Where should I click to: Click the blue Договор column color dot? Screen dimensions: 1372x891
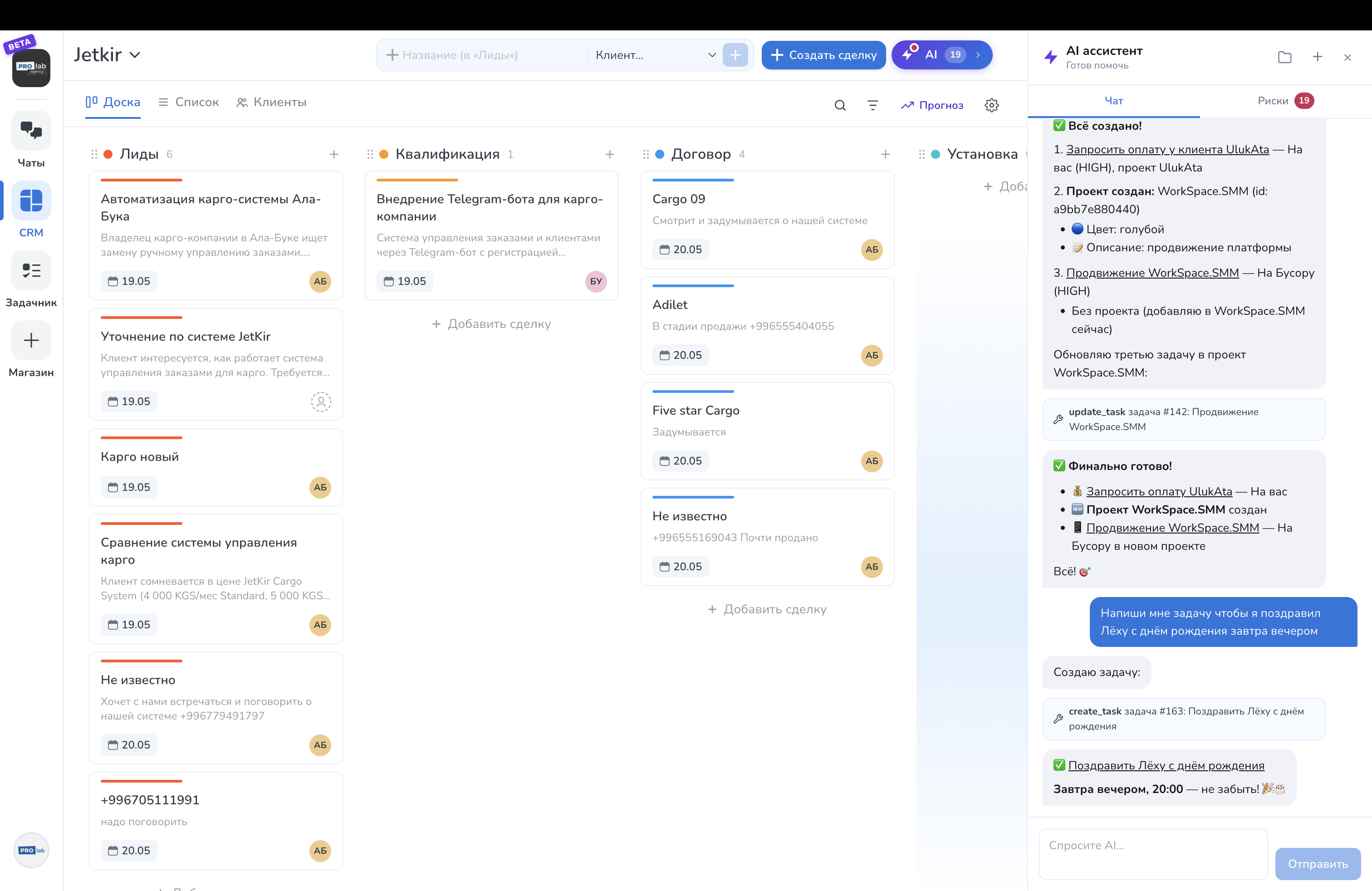660,154
